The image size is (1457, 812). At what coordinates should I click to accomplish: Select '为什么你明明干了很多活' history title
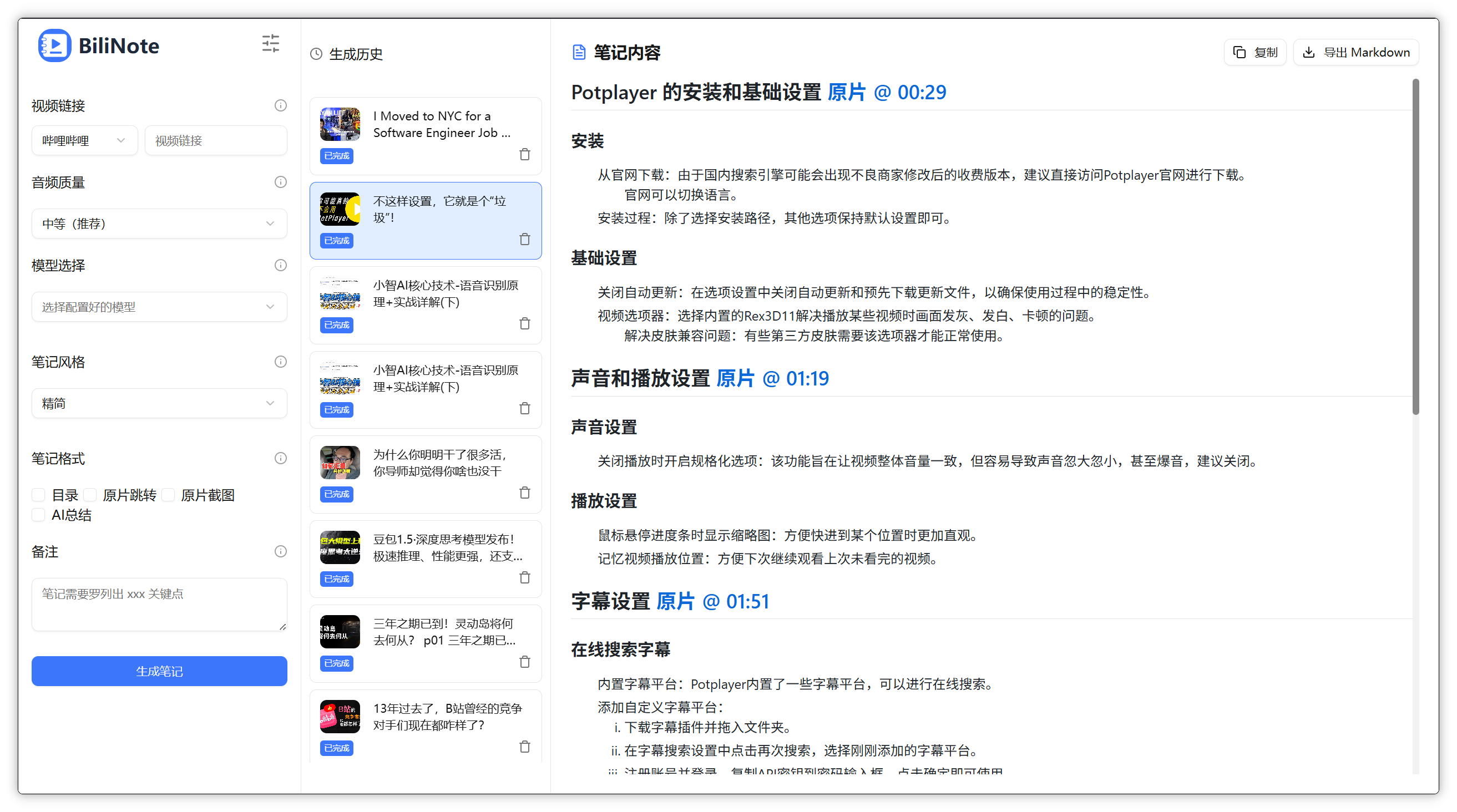[x=440, y=463]
